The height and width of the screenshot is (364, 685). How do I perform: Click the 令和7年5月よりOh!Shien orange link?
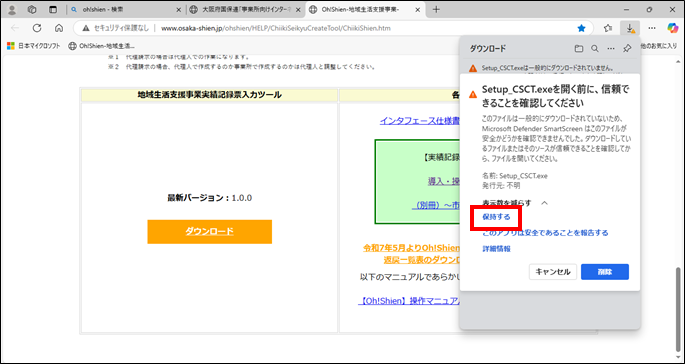coord(411,248)
